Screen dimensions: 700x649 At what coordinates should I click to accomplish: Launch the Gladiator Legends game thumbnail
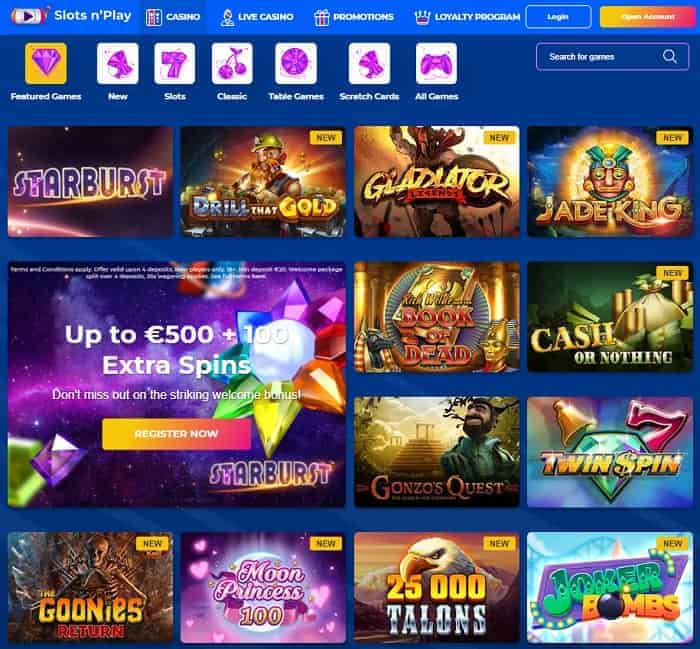point(437,182)
